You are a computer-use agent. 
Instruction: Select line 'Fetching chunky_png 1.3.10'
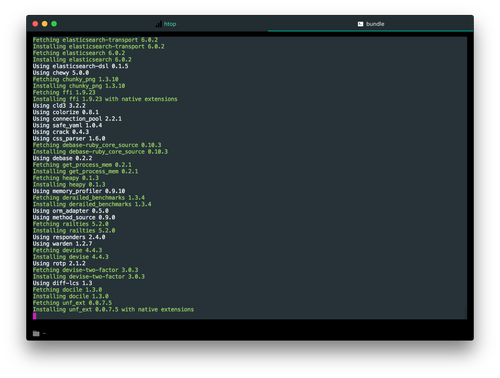pos(76,79)
